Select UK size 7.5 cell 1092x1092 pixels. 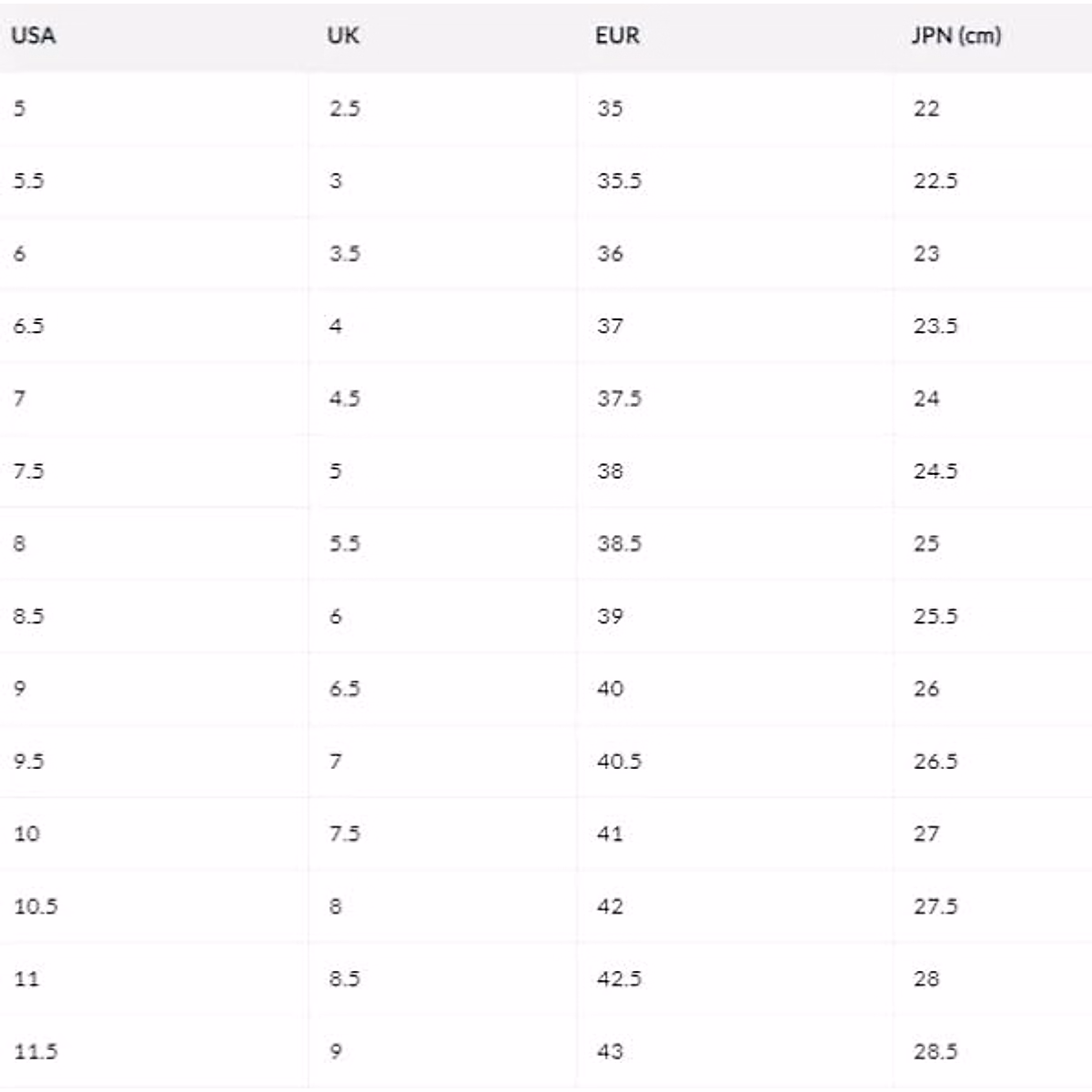click(x=345, y=834)
